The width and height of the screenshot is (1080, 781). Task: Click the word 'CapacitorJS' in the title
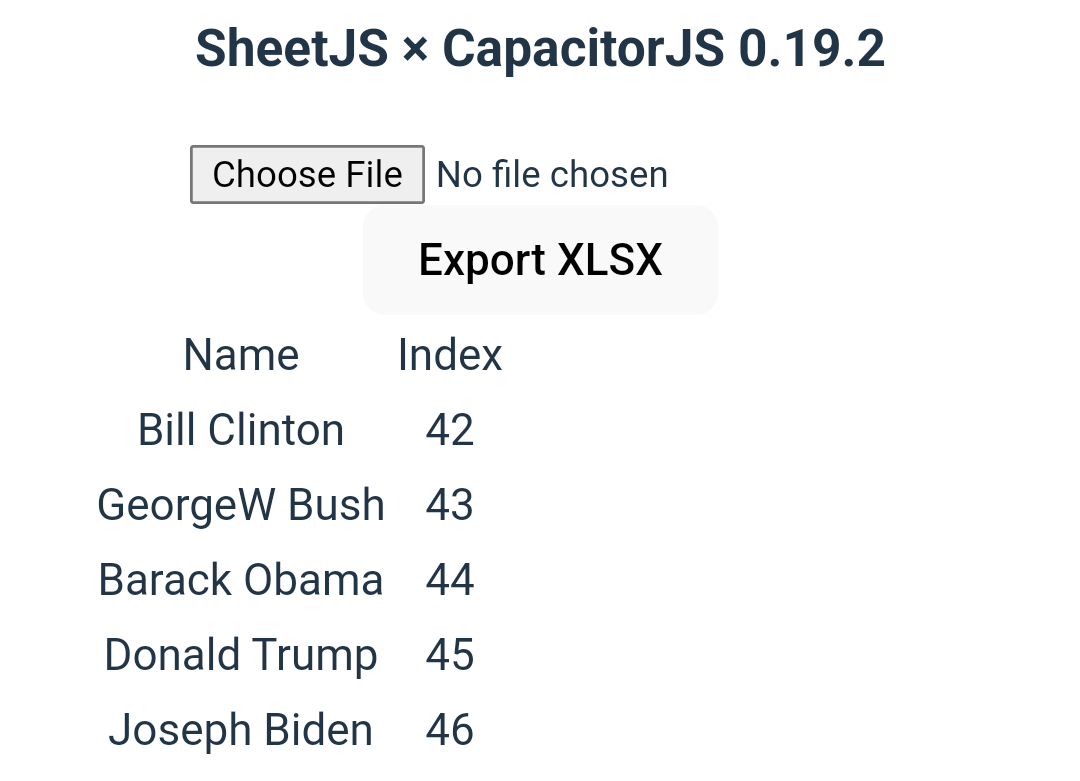(583, 49)
